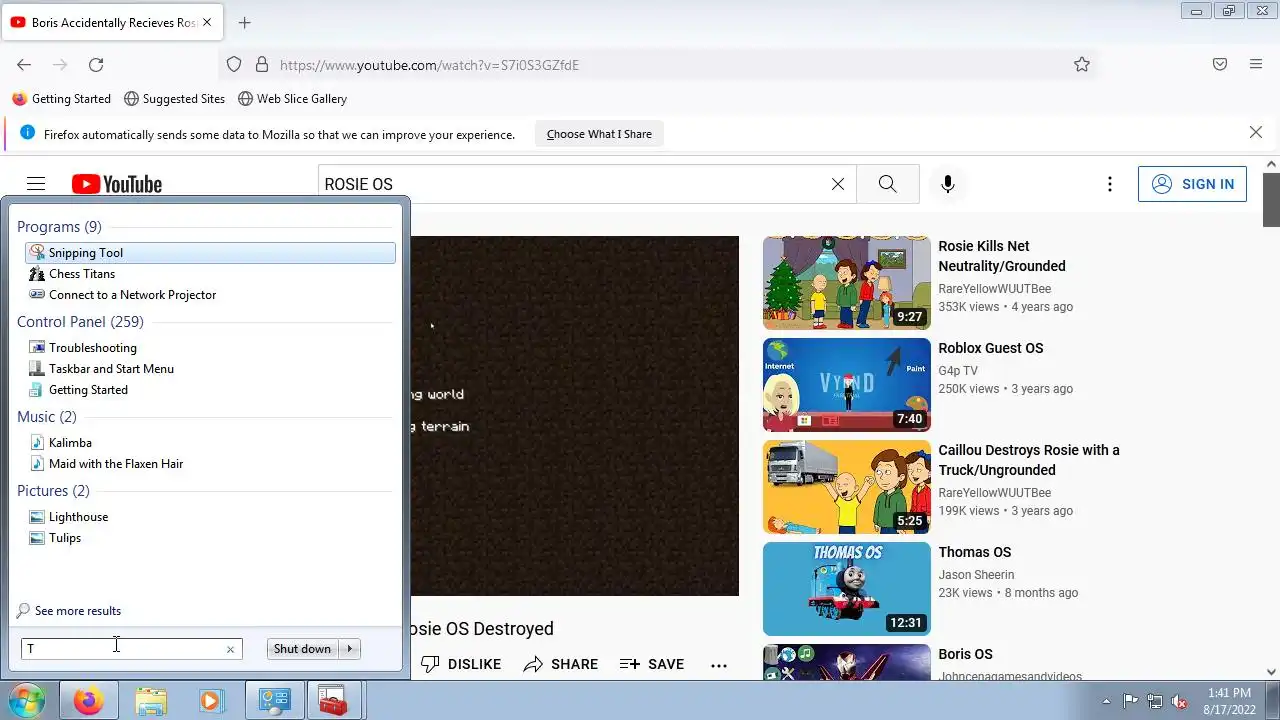
Task: Share the current video
Action: pyautogui.click(x=561, y=664)
